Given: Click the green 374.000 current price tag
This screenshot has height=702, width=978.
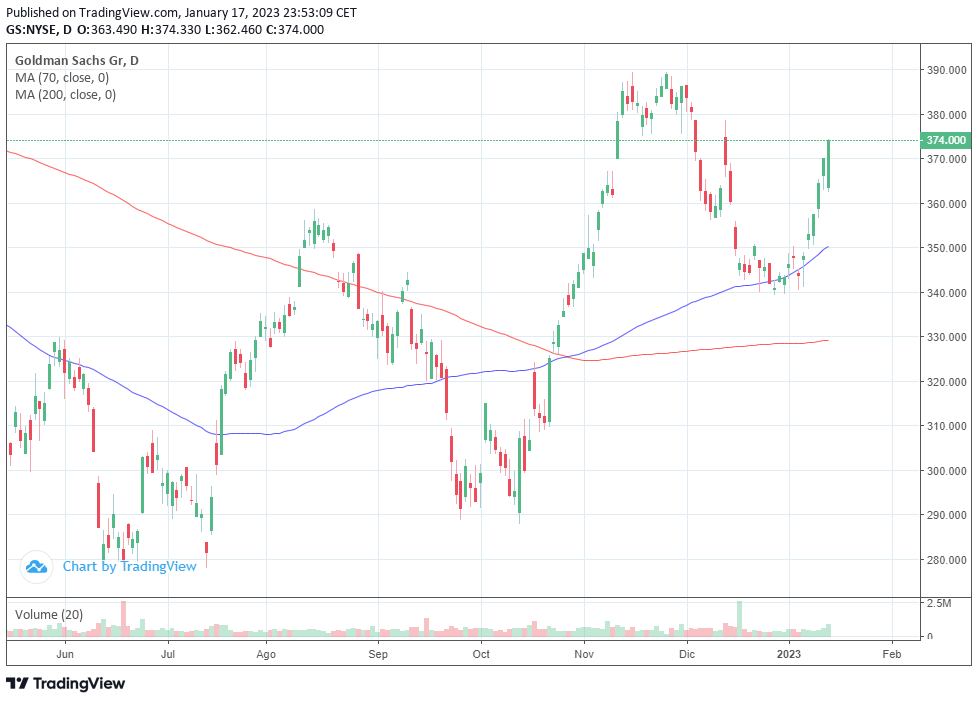Looking at the screenshot, I should (x=946, y=140).
